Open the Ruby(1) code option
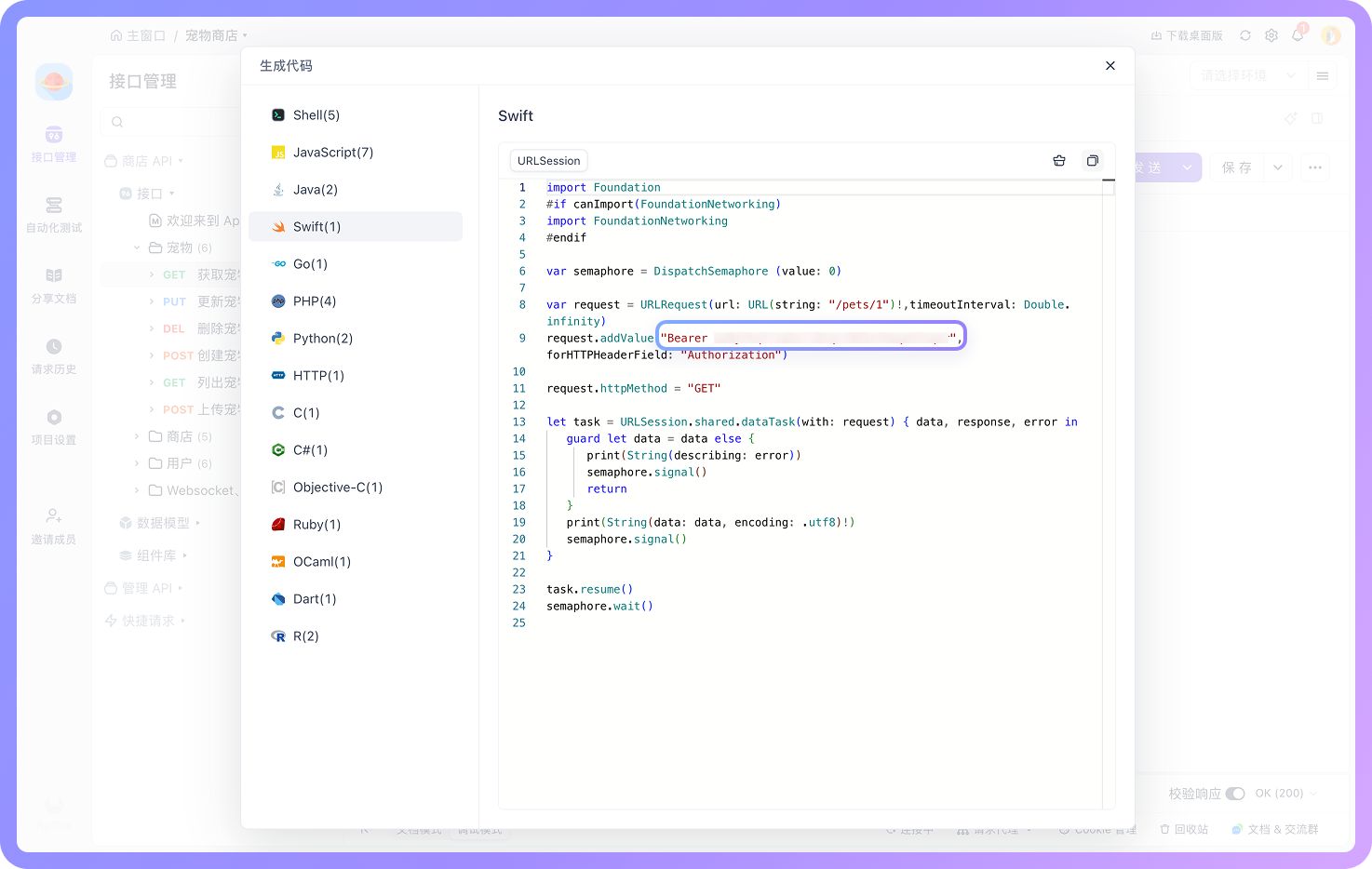Image resolution: width=1372 pixels, height=869 pixels. click(356, 525)
